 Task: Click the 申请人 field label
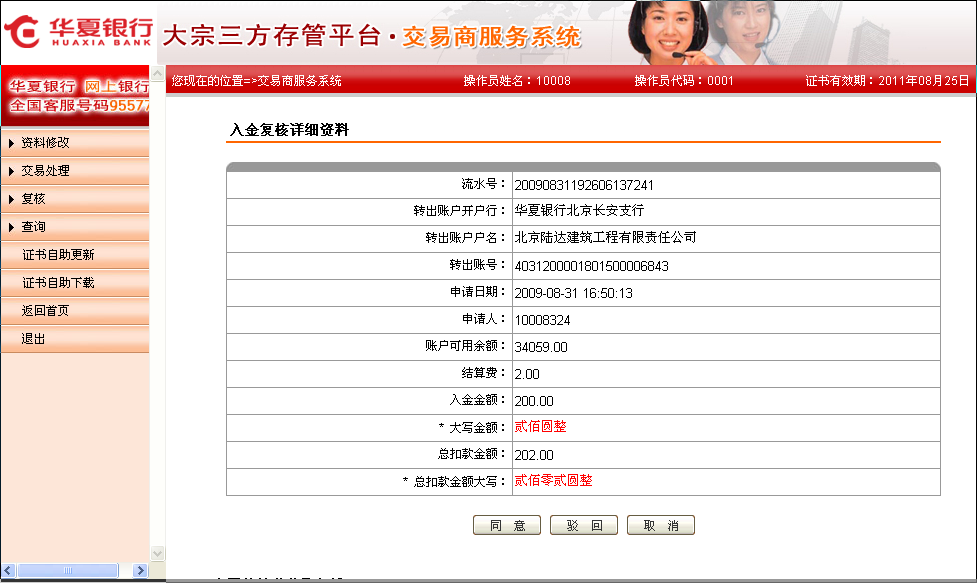pyautogui.click(x=483, y=320)
